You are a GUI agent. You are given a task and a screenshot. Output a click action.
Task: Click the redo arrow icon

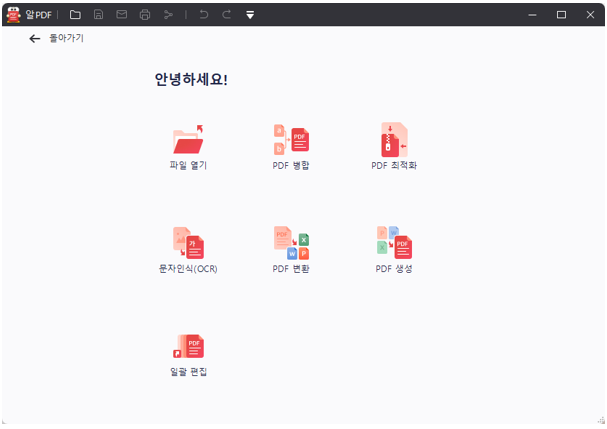tap(227, 15)
